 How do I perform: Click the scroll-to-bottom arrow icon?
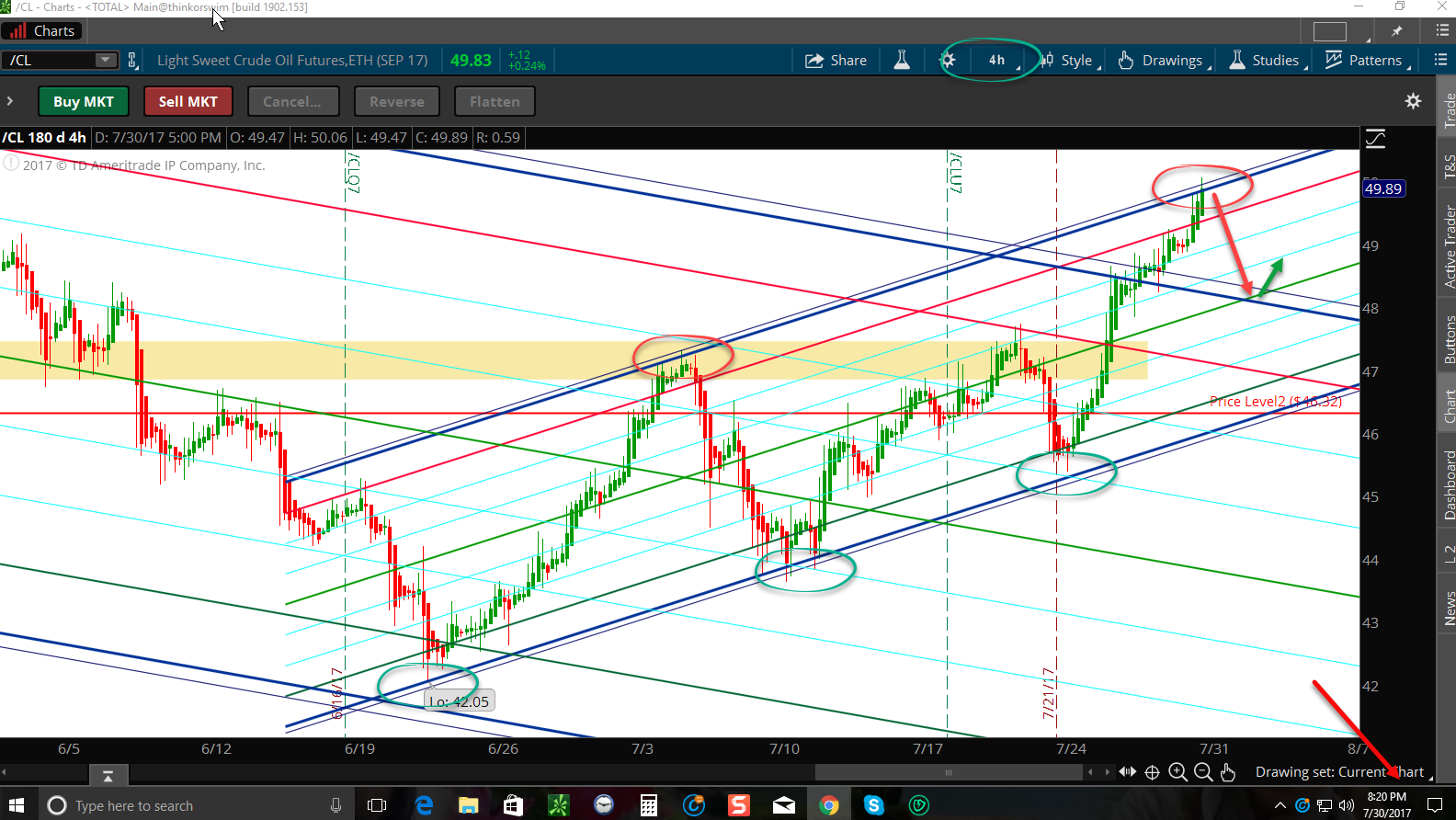click(108, 775)
